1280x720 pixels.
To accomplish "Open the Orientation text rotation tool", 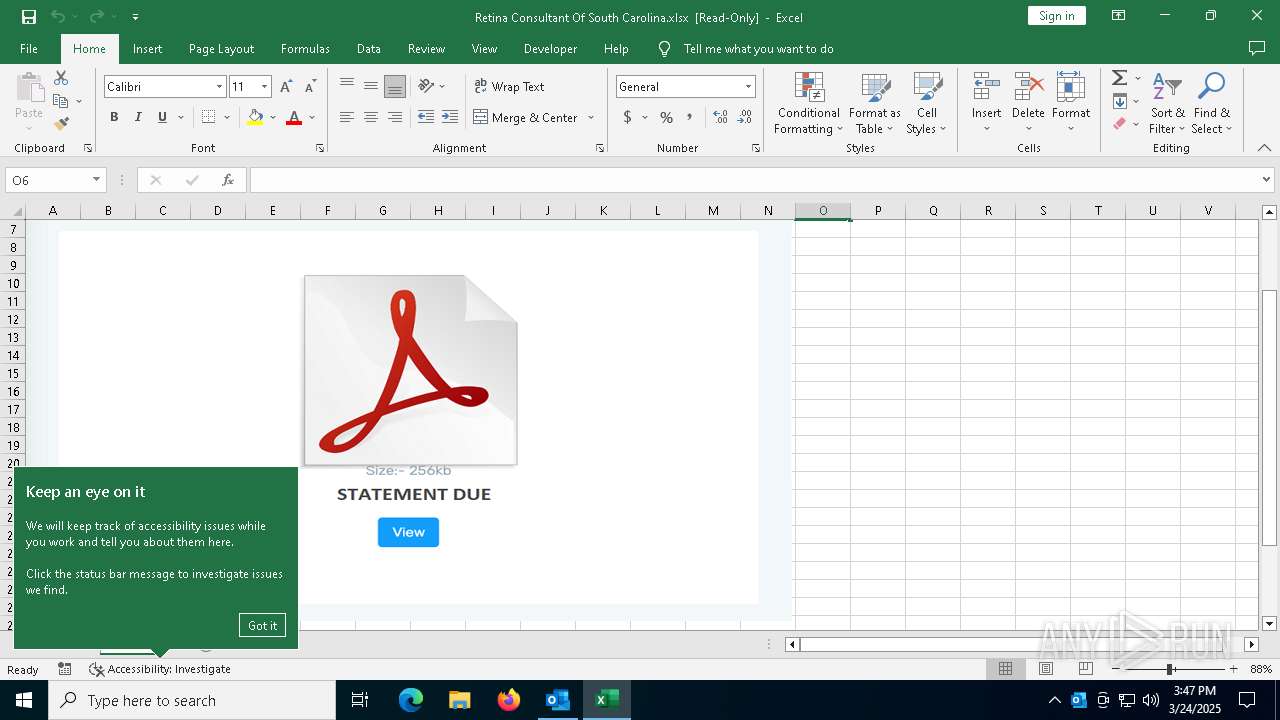I will click(427, 86).
